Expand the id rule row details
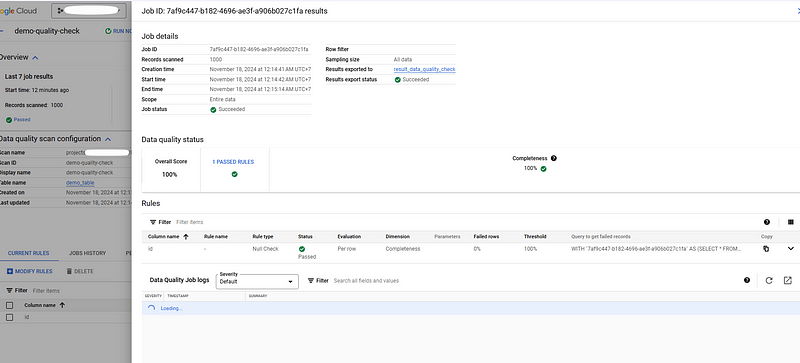 790,249
